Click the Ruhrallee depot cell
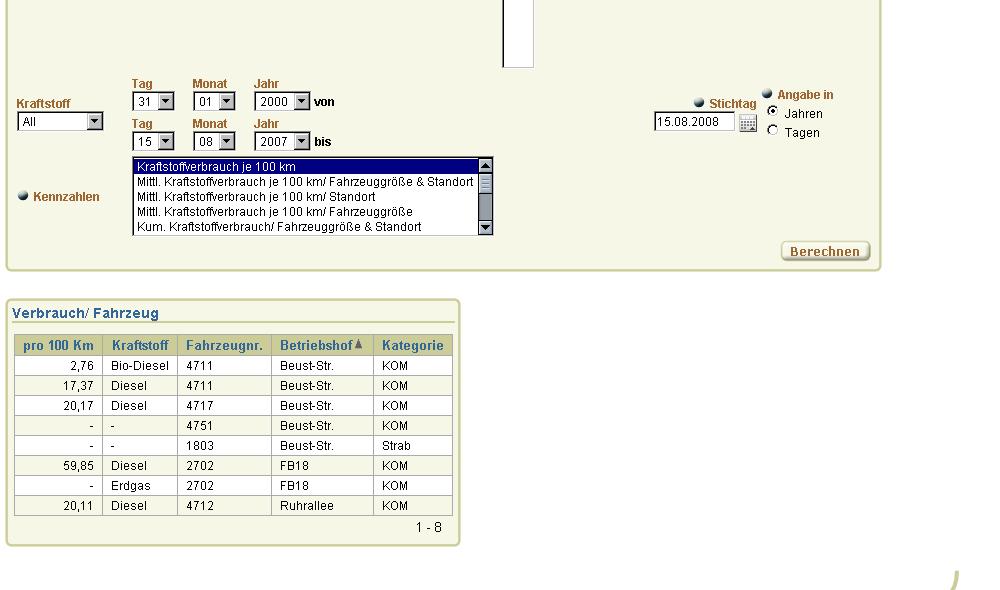 [x=323, y=506]
